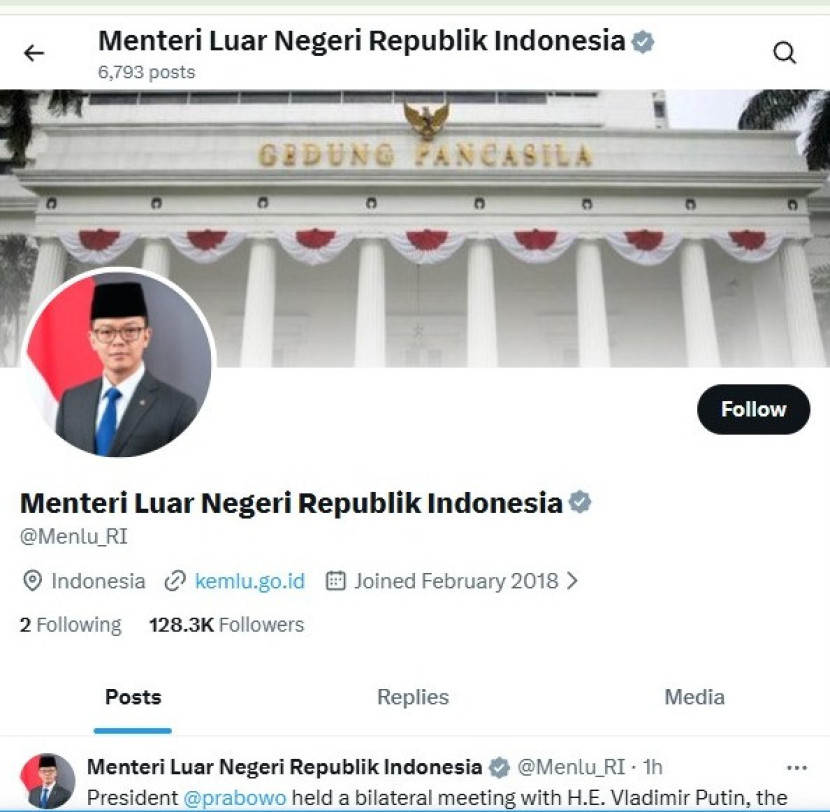Click the verified badge in the post header
The height and width of the screenshot is (812, 830).
click(x=499, y=767)
